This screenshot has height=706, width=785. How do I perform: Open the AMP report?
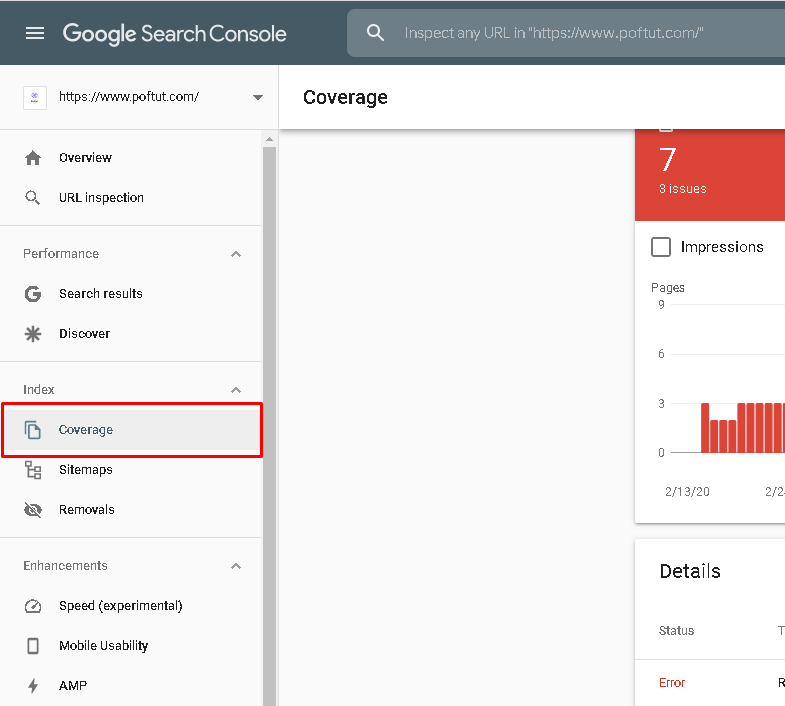tap(73, 685)
